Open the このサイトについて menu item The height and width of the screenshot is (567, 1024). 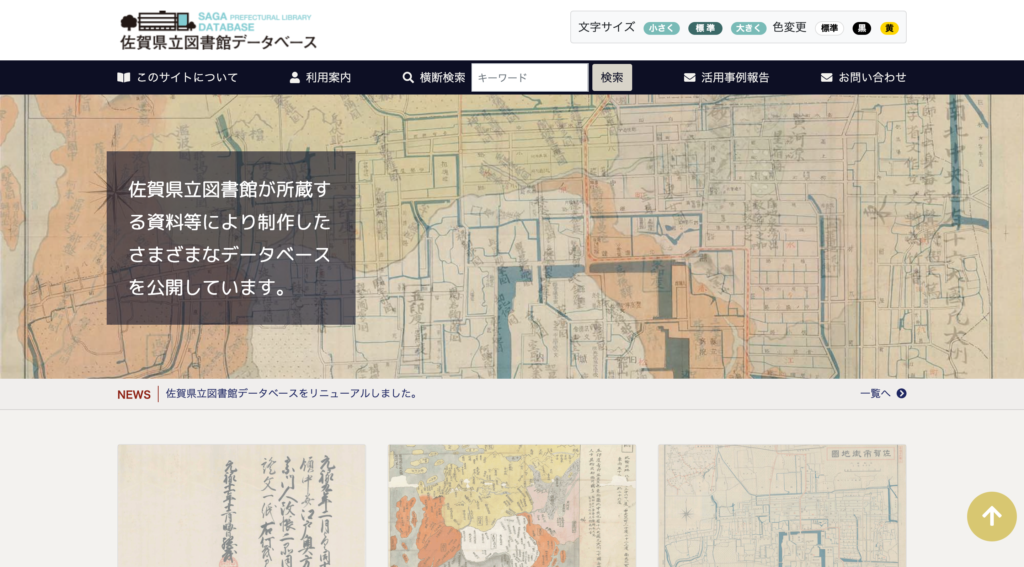[x=178, y=77]
